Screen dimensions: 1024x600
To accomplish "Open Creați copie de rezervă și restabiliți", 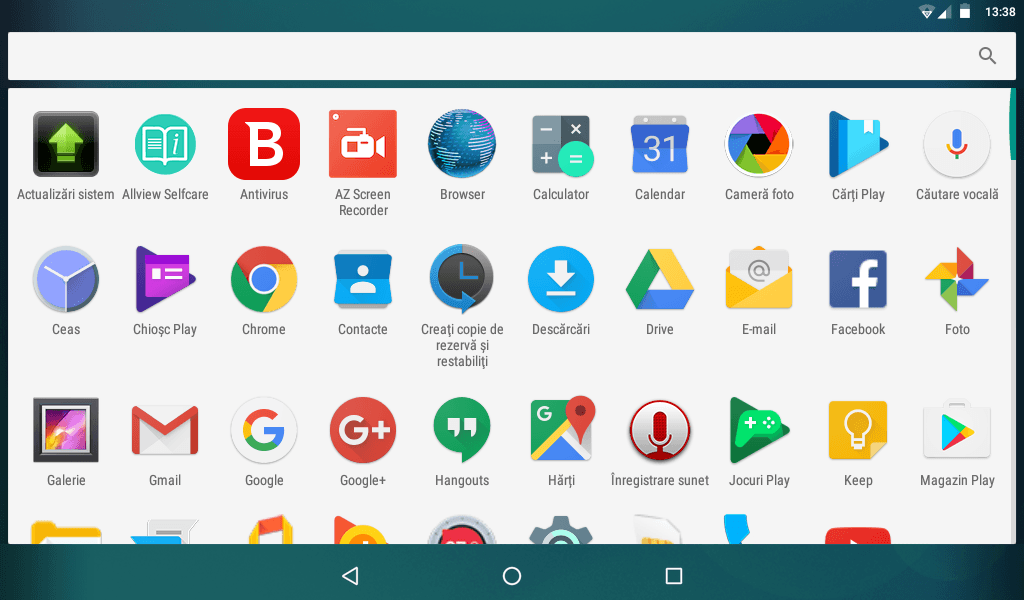I will [462, 280].
